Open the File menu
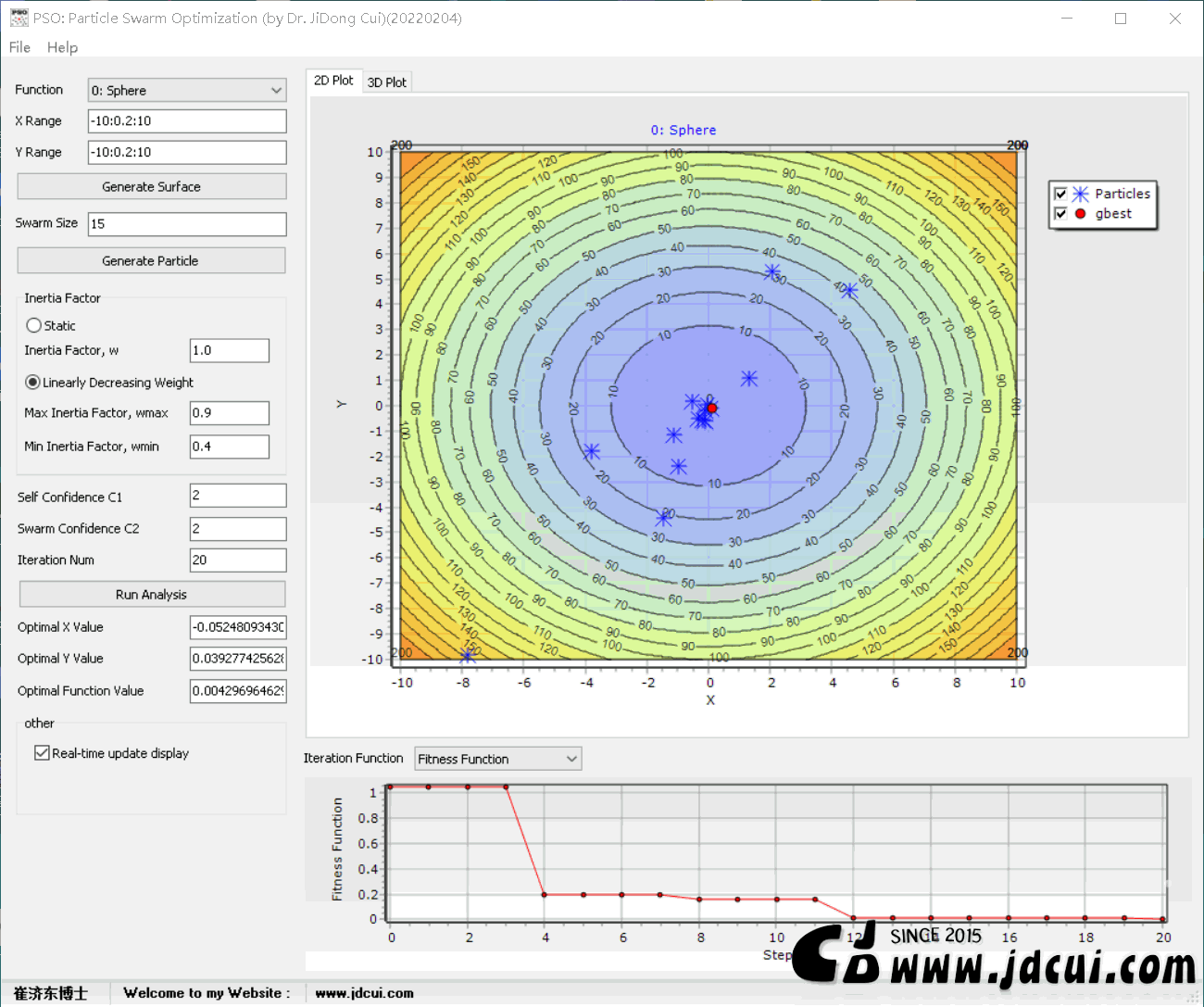Screen dimensions: 1204x1007 tap(19, 47)
